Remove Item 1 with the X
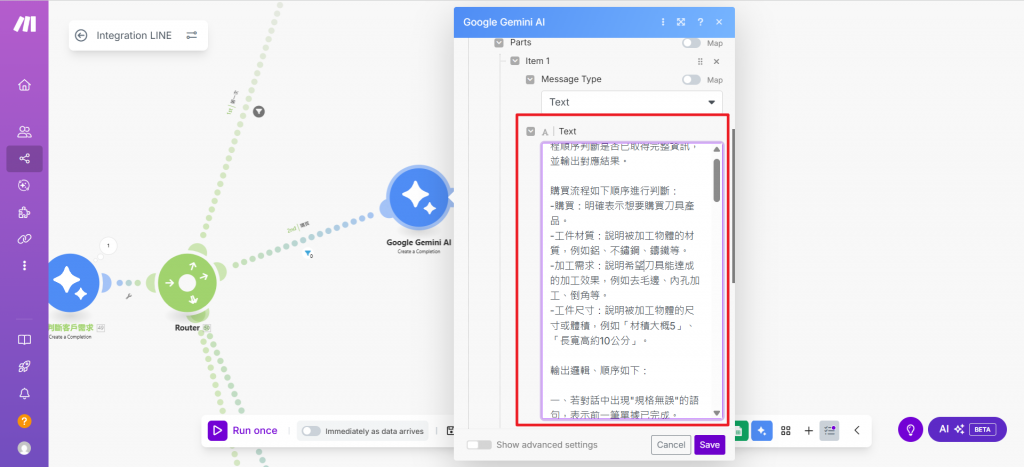 [716, 61]
